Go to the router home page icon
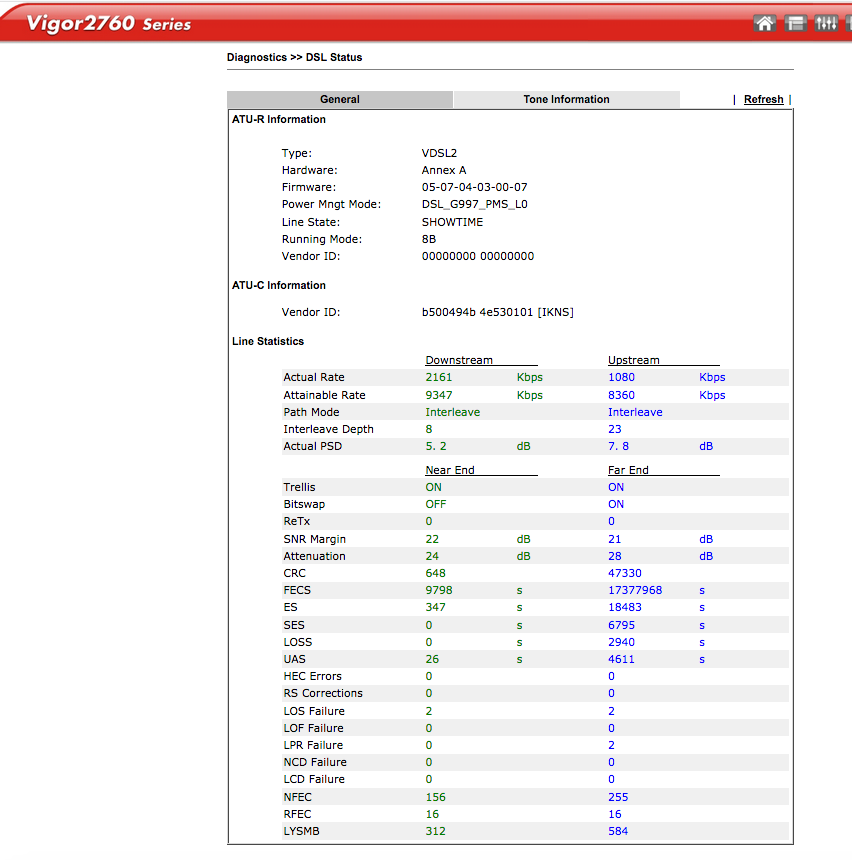Viewport: 852px width, 860px height. tap(765, 23)
